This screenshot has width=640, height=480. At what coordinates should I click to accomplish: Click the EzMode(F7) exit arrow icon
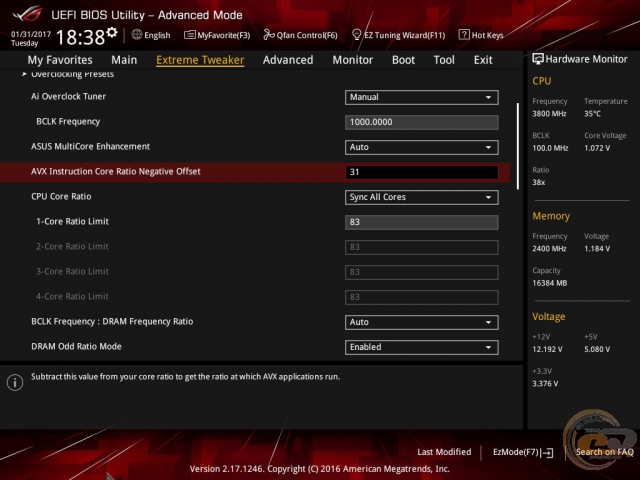(x=547, y=453)
